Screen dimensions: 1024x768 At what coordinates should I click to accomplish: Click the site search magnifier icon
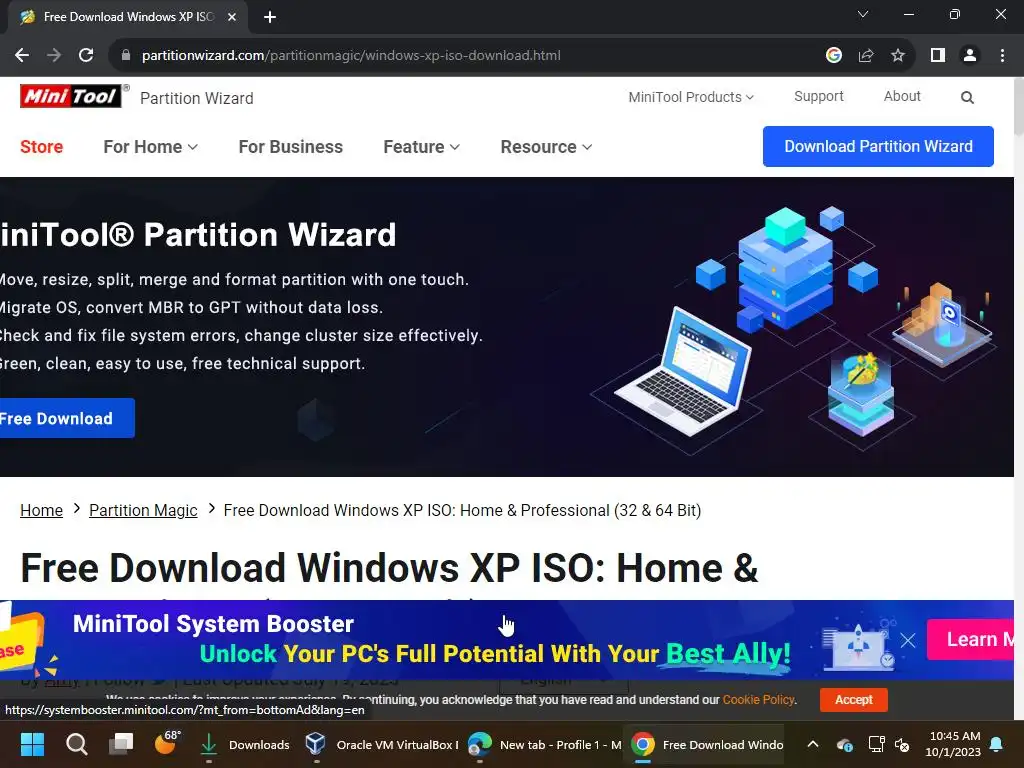tap(967, 97)
